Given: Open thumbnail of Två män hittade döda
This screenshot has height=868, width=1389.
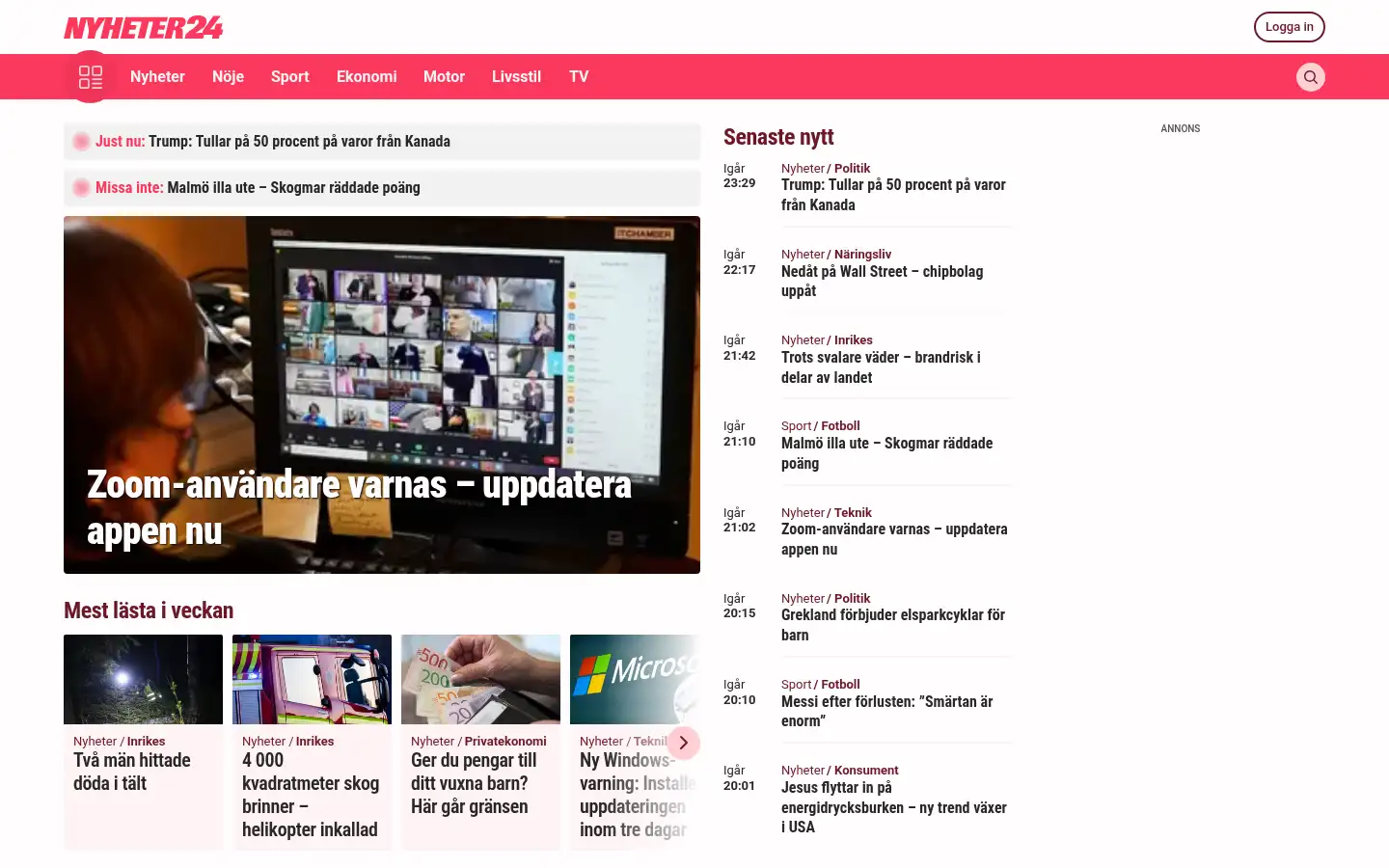Looking at the screenshot, I should (x=143, y=679).
